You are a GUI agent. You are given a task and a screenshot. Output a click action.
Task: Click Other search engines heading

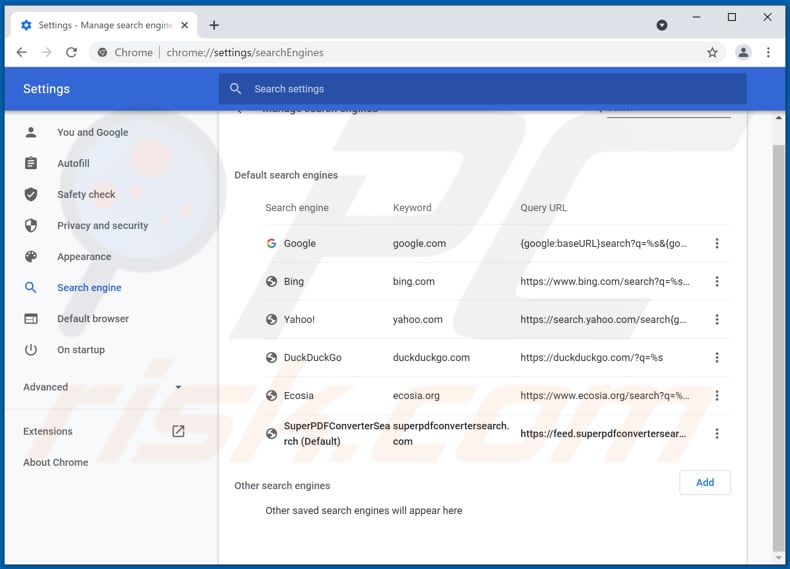coord(282,485)
